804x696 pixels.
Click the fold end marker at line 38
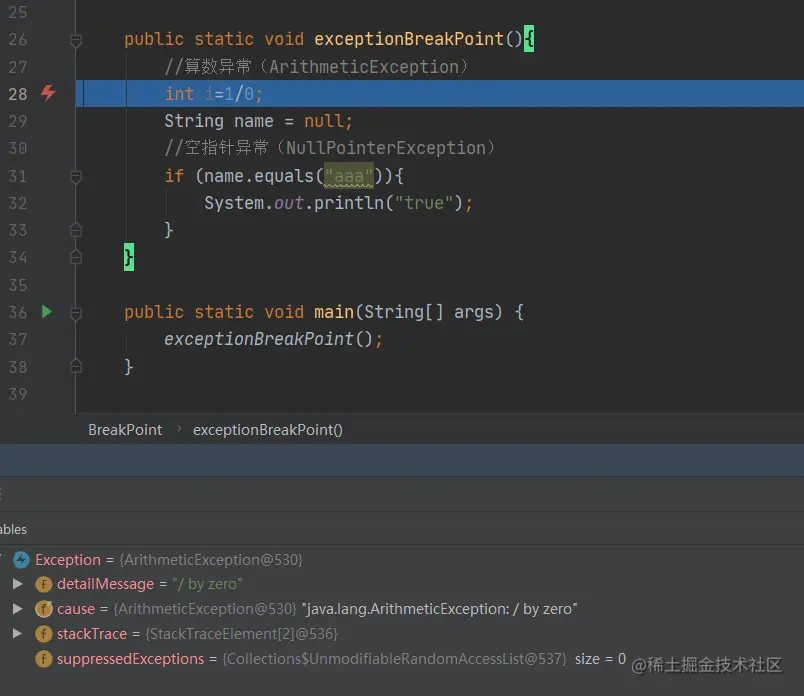pyautogui.click(x=76, y=366)
